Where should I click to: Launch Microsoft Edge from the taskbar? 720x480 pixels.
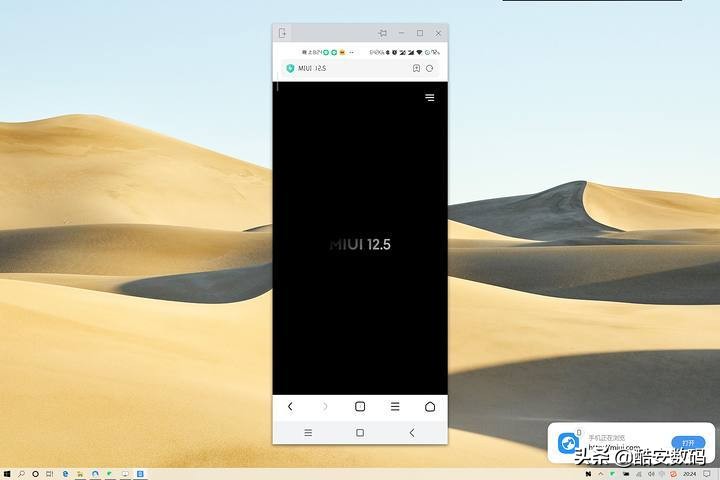[x=65, y=474]
